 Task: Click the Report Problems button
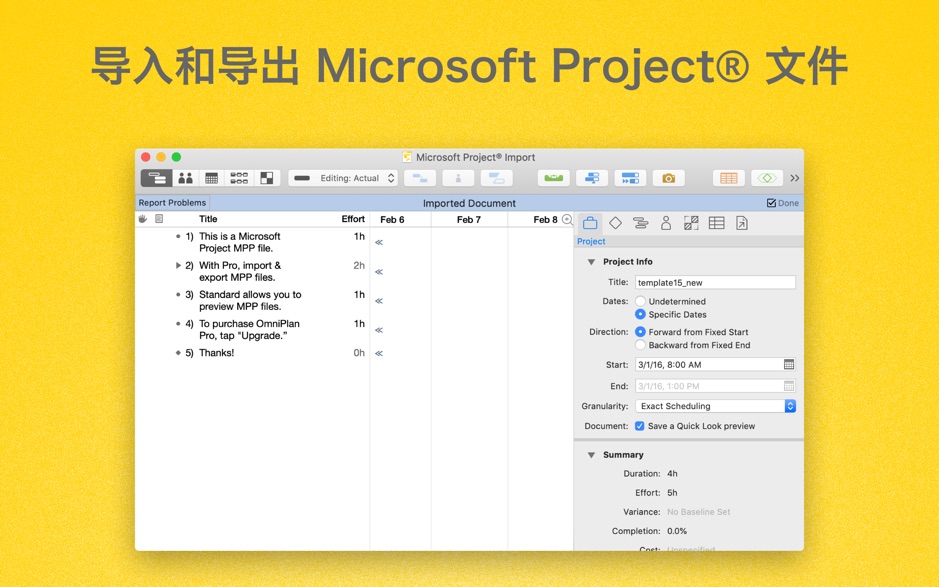point(172,202)
